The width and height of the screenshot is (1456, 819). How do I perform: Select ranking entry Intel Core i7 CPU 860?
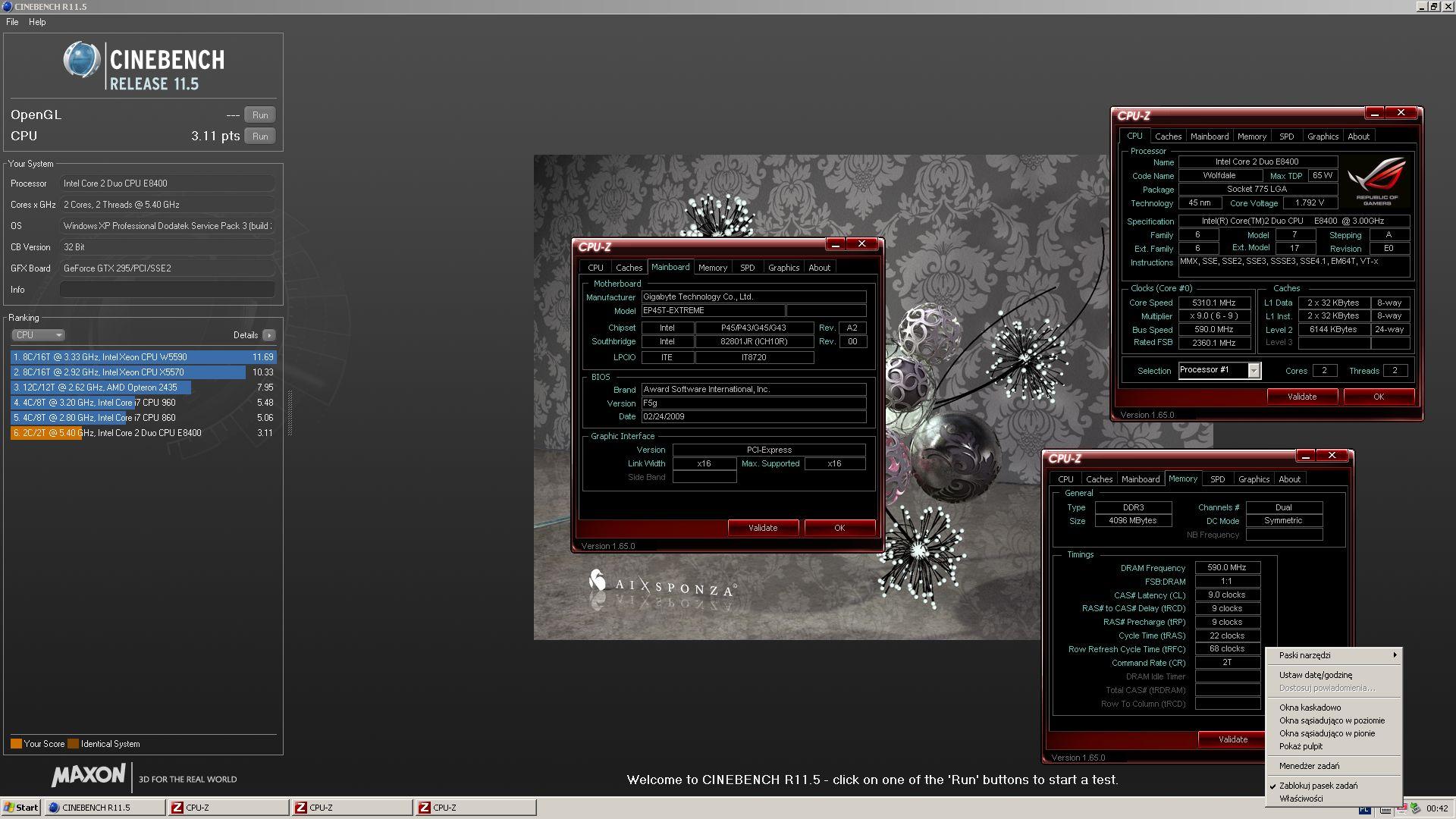(x=143, y=418)
